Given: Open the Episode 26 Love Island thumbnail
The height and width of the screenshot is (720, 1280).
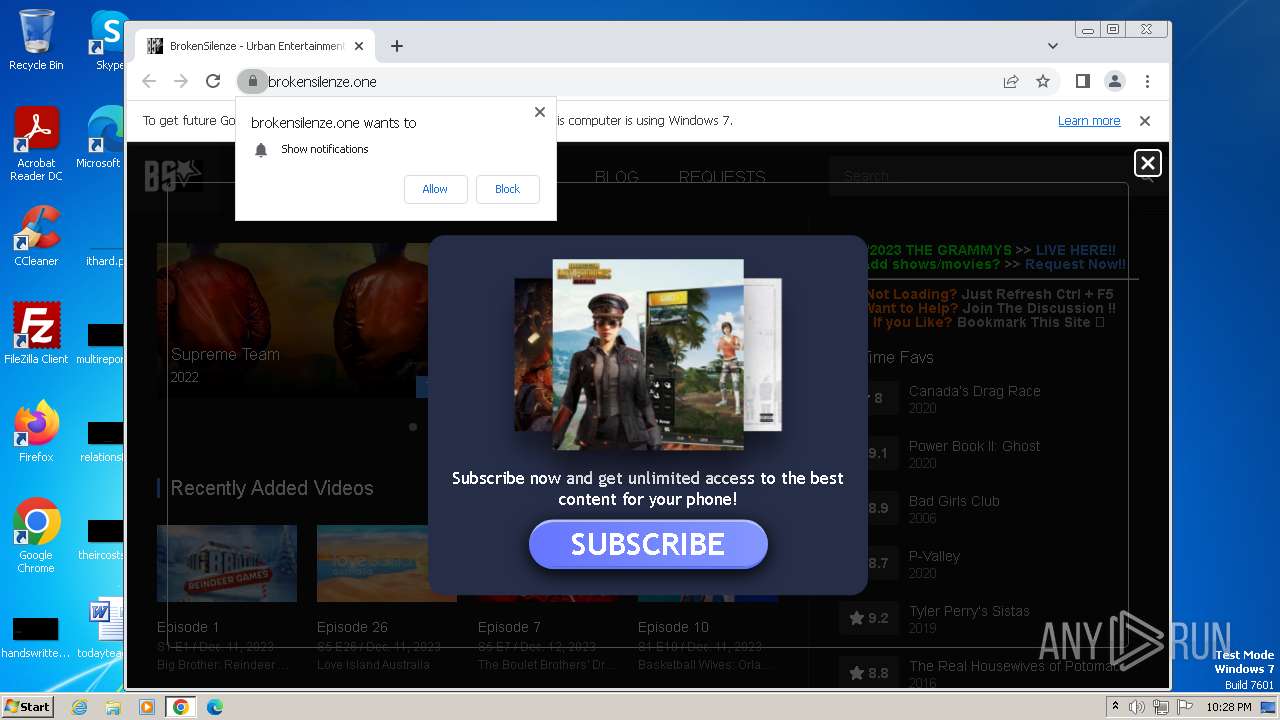Looking at the screenshot, I should pos(387,564).
